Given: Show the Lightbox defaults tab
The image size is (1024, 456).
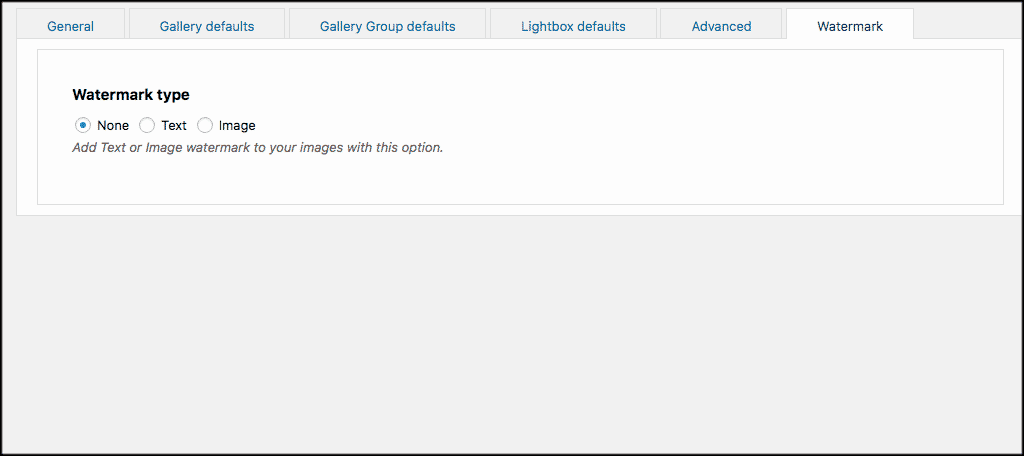Looking at the screenshot, I should (x=573, y=26).
